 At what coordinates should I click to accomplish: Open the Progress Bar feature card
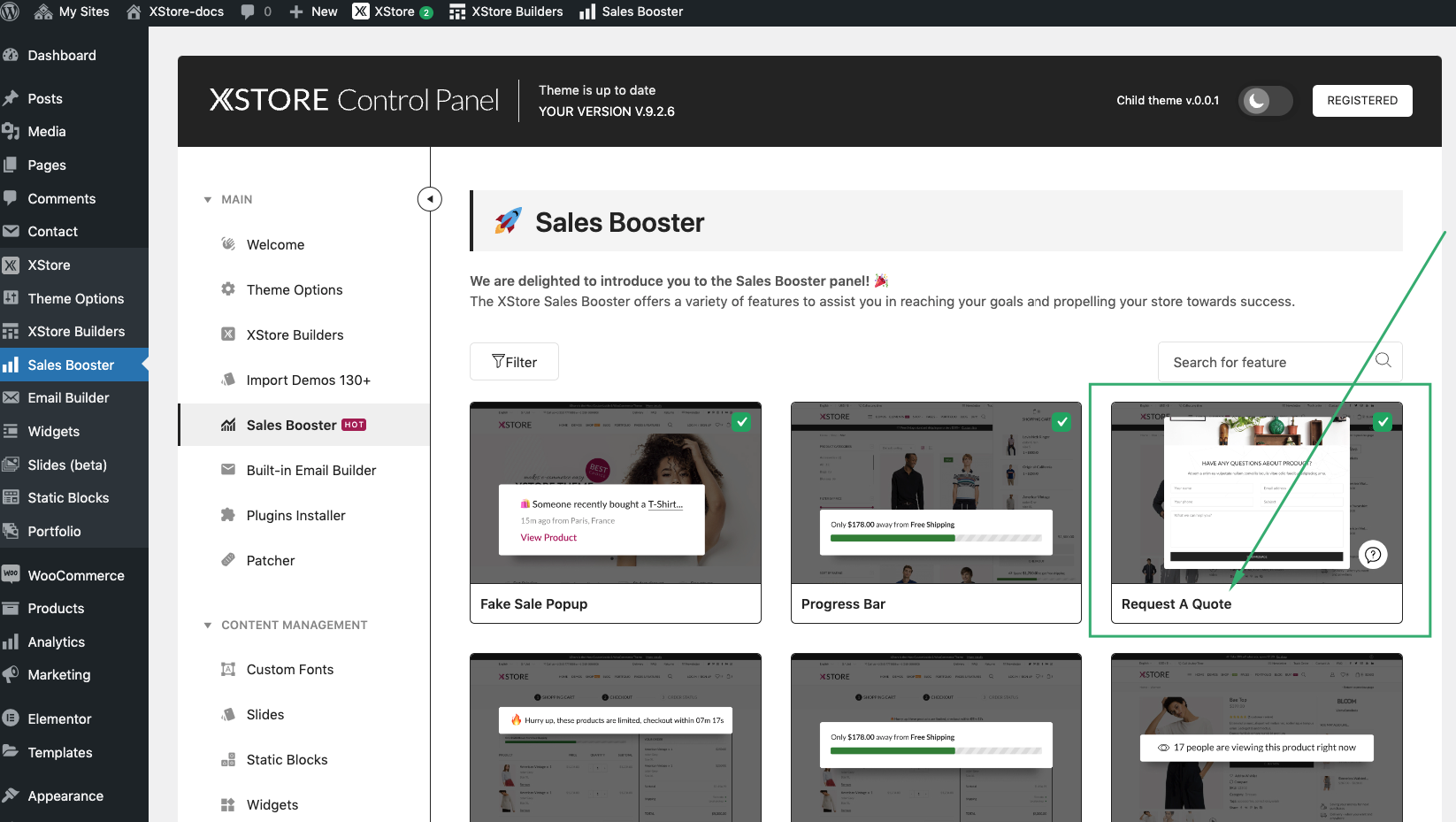936,513
